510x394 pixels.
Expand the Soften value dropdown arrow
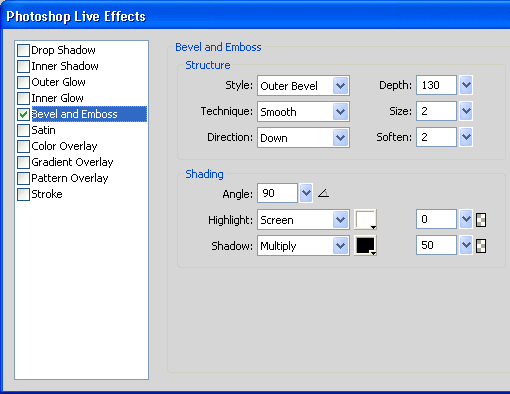coord(466,137)
